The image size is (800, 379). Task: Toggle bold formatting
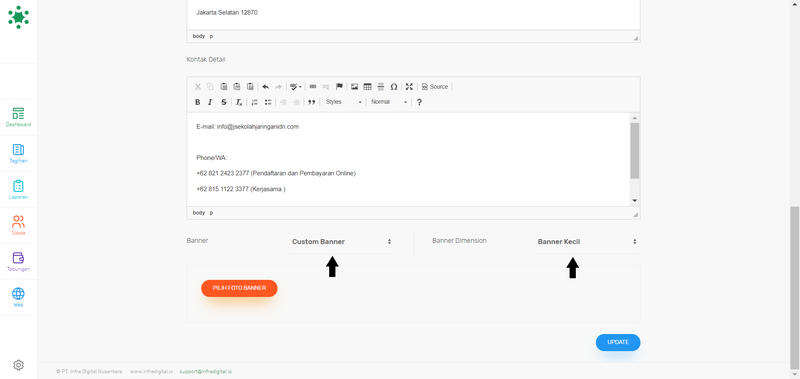click(197, 102)
